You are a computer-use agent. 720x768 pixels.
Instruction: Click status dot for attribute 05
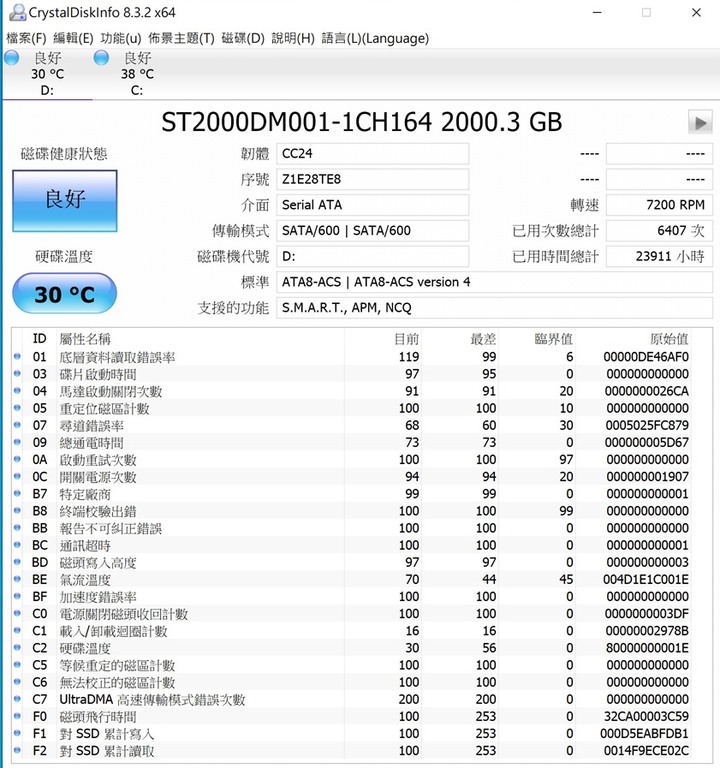(x=17, y=408)
